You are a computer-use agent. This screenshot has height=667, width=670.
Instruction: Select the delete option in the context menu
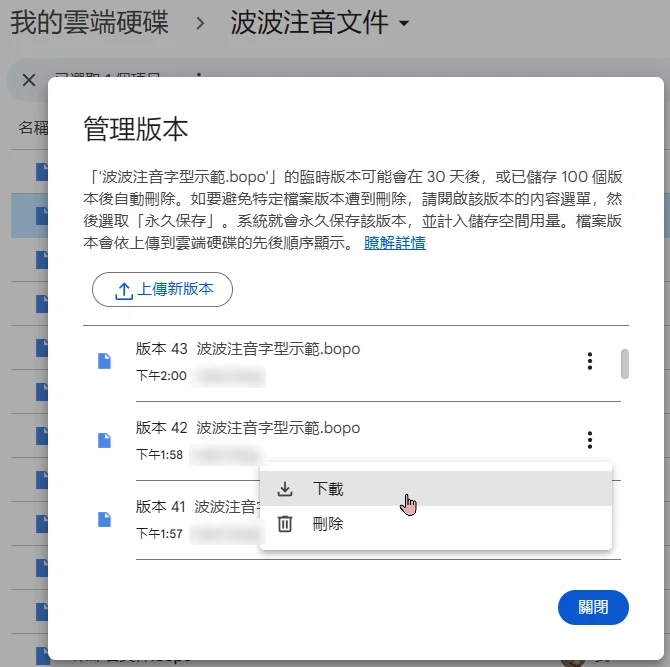pos(436,523)
